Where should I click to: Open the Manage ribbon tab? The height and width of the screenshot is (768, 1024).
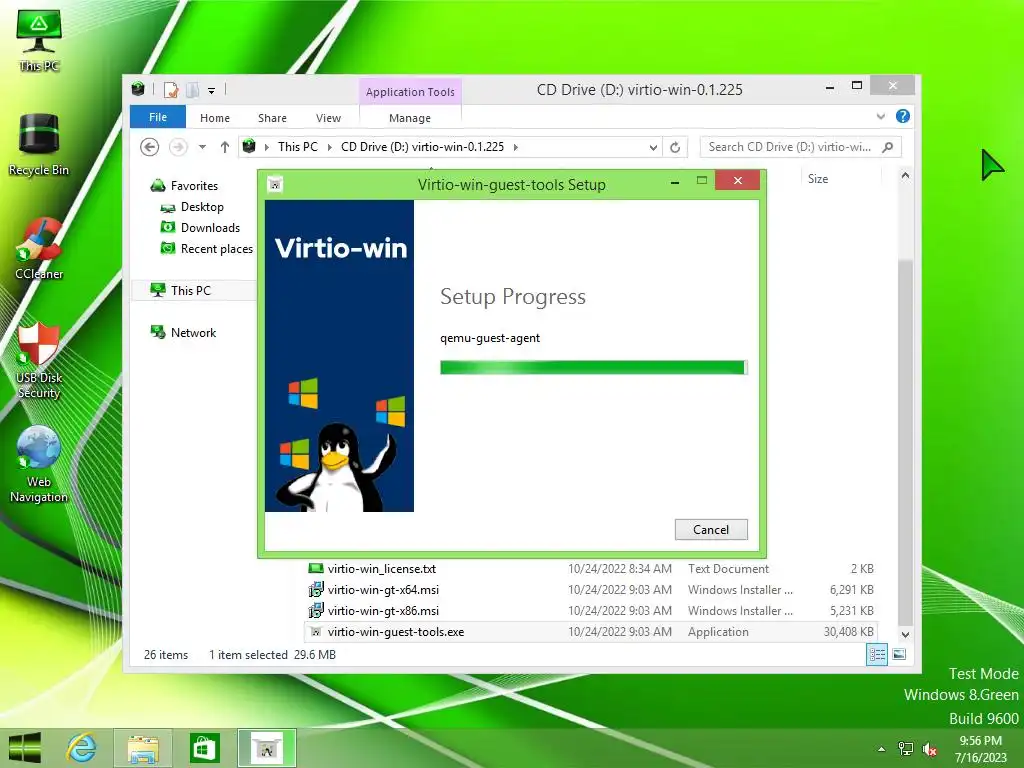click(410, 118)
